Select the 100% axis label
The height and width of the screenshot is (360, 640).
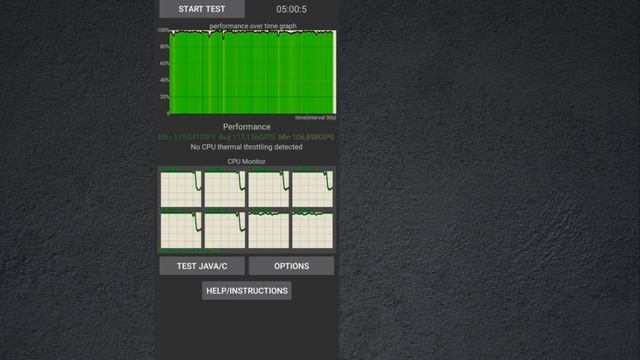click(x=163, y=30)
